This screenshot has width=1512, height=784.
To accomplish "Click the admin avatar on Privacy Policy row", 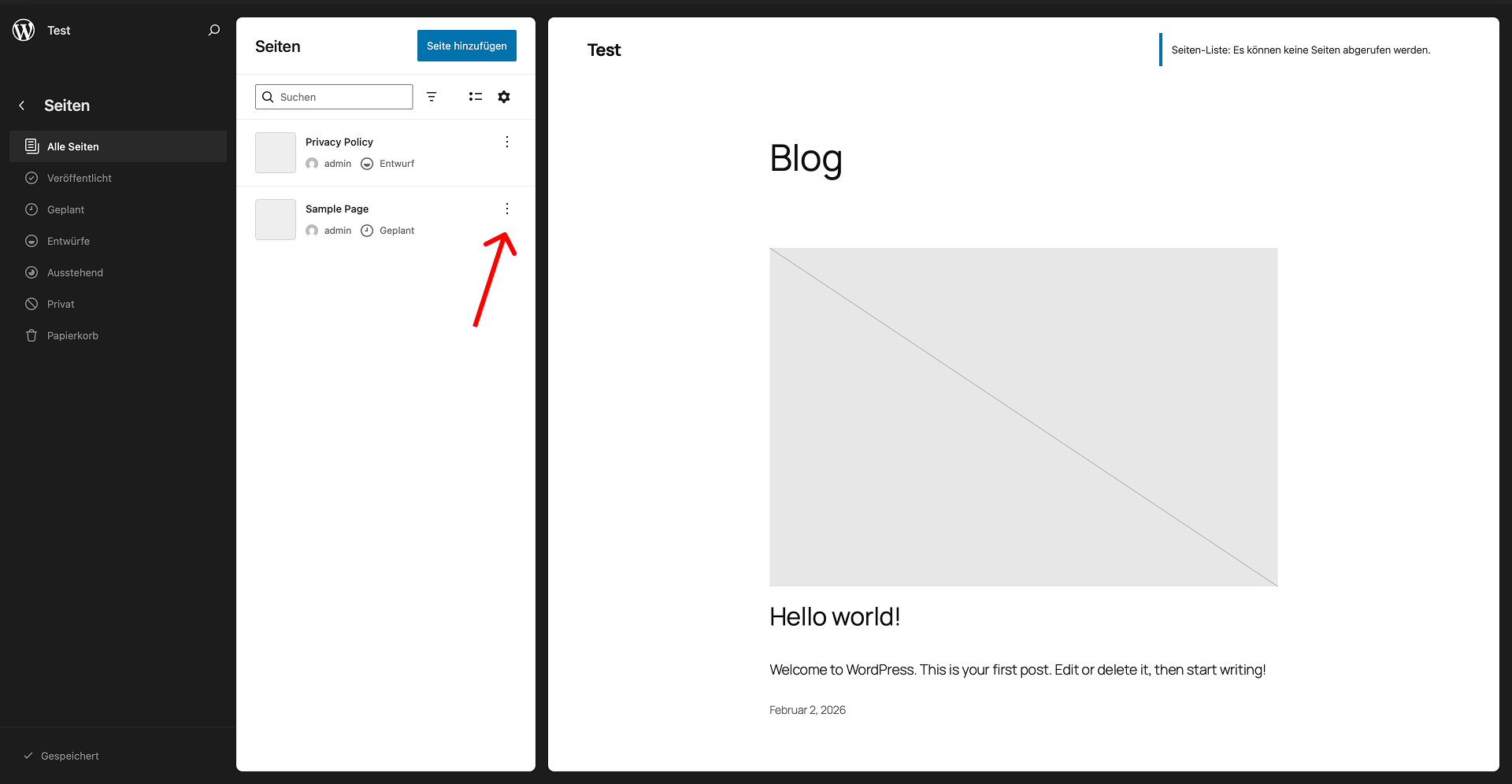I will (312, 164).
